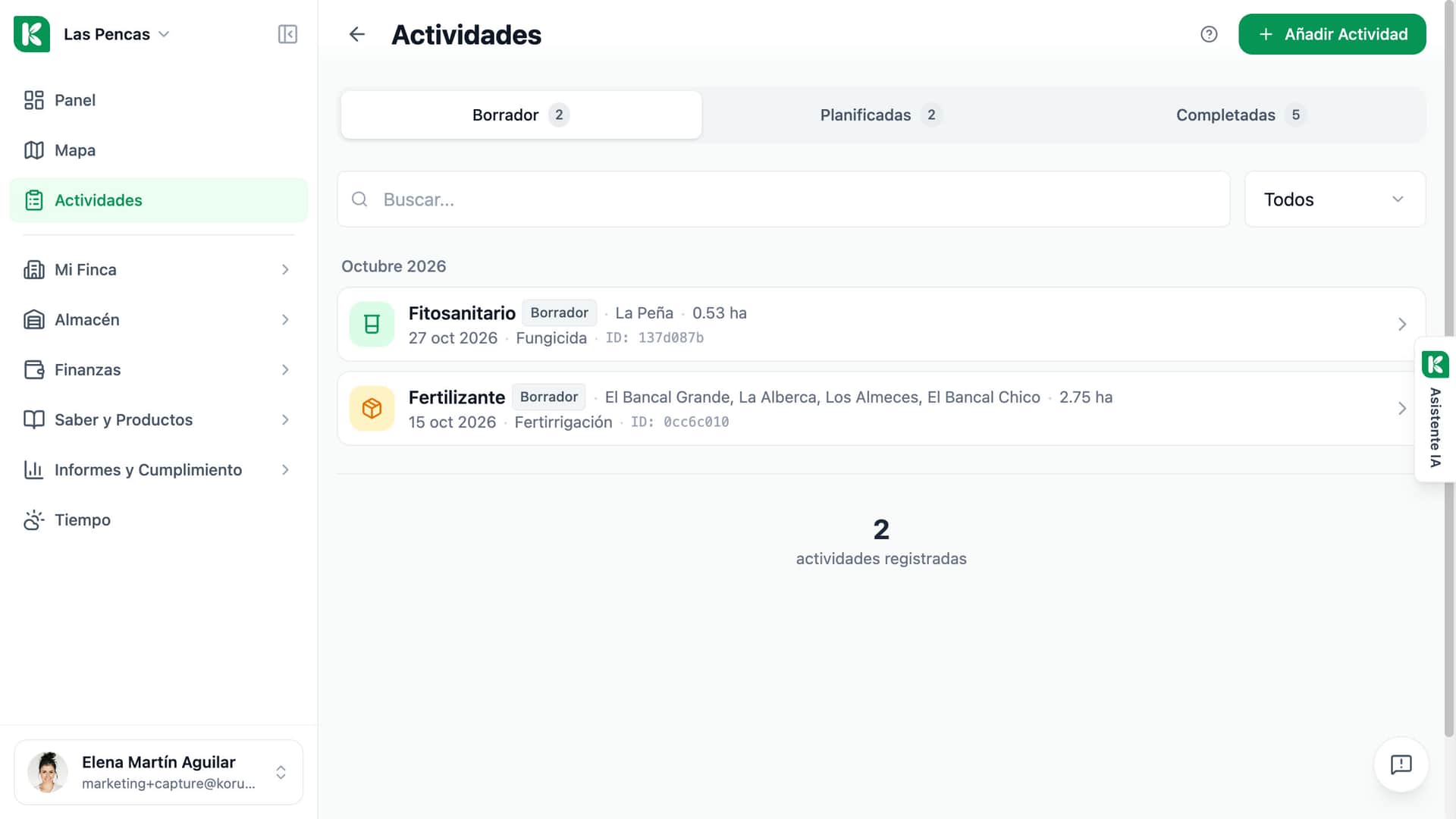This screenshot has height=819, width=1456.
Task: Click the green K logo in sidebar header
Action: tap(32, 34)
